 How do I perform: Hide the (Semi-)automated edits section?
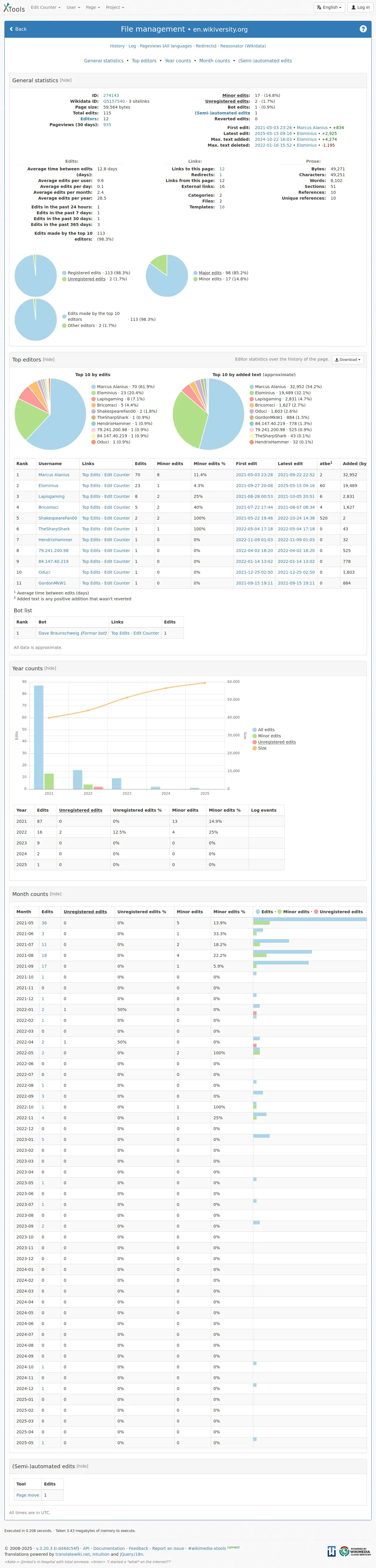(82, 1466)
